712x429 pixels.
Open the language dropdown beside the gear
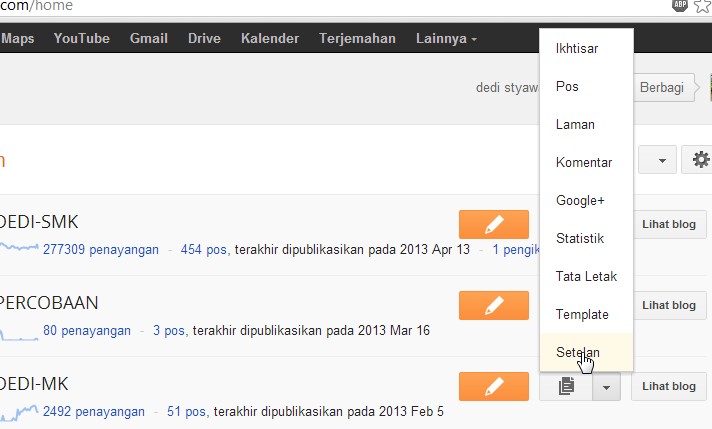pos(658,160)
